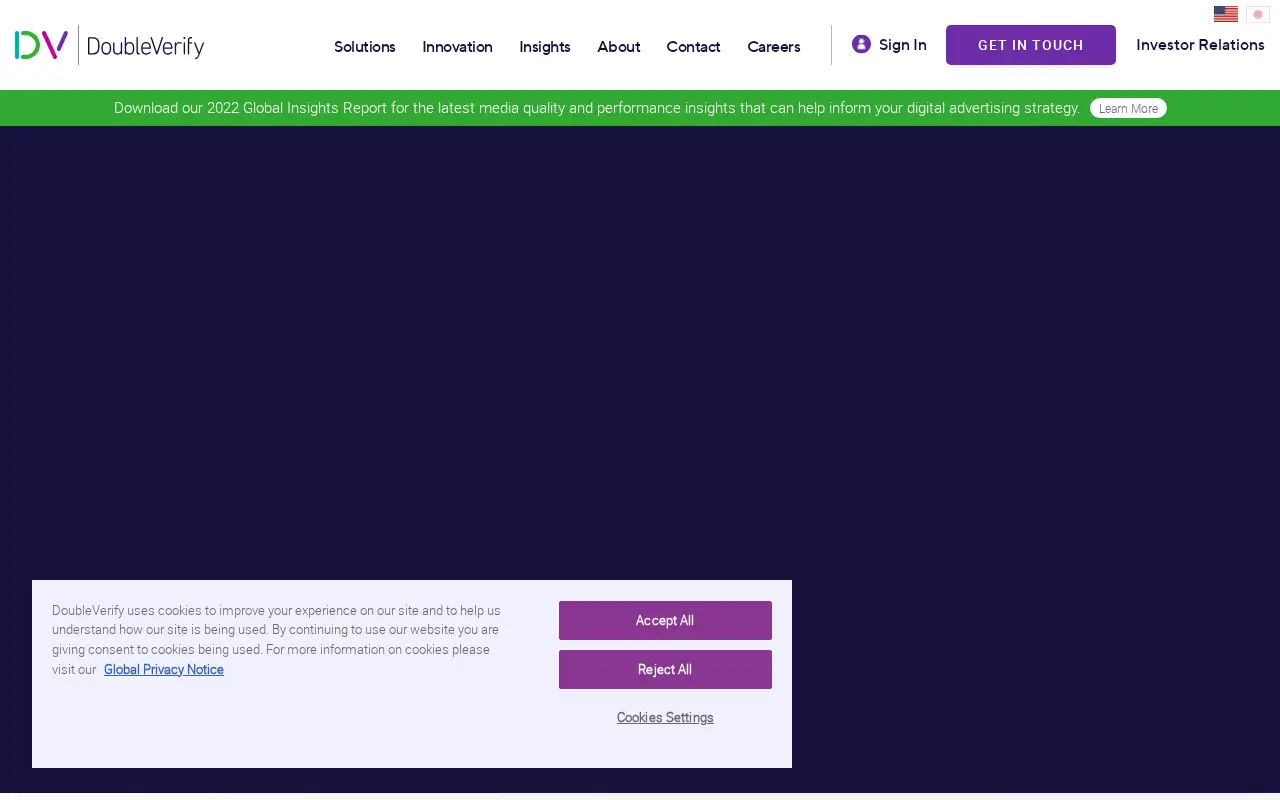Click the Sign In link

point(903,45)
